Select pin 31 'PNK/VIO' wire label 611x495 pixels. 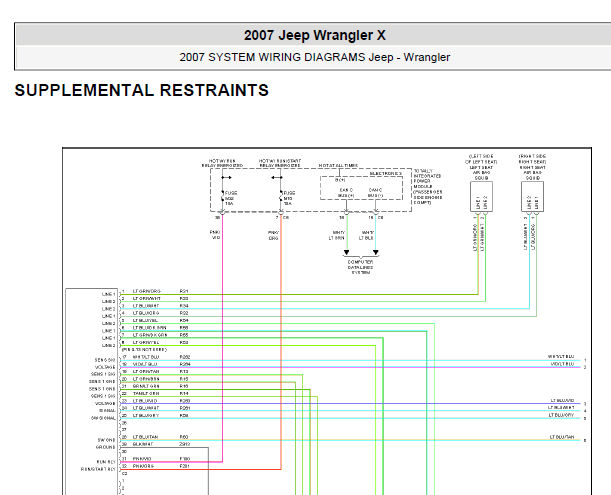coord(142,459)
